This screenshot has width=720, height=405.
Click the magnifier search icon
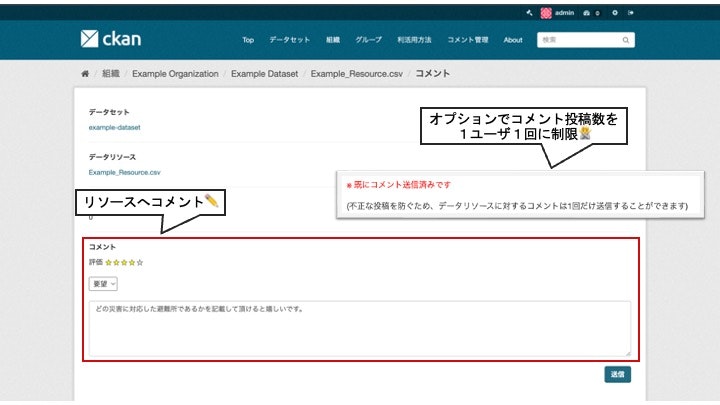click(x=626, y=40)
